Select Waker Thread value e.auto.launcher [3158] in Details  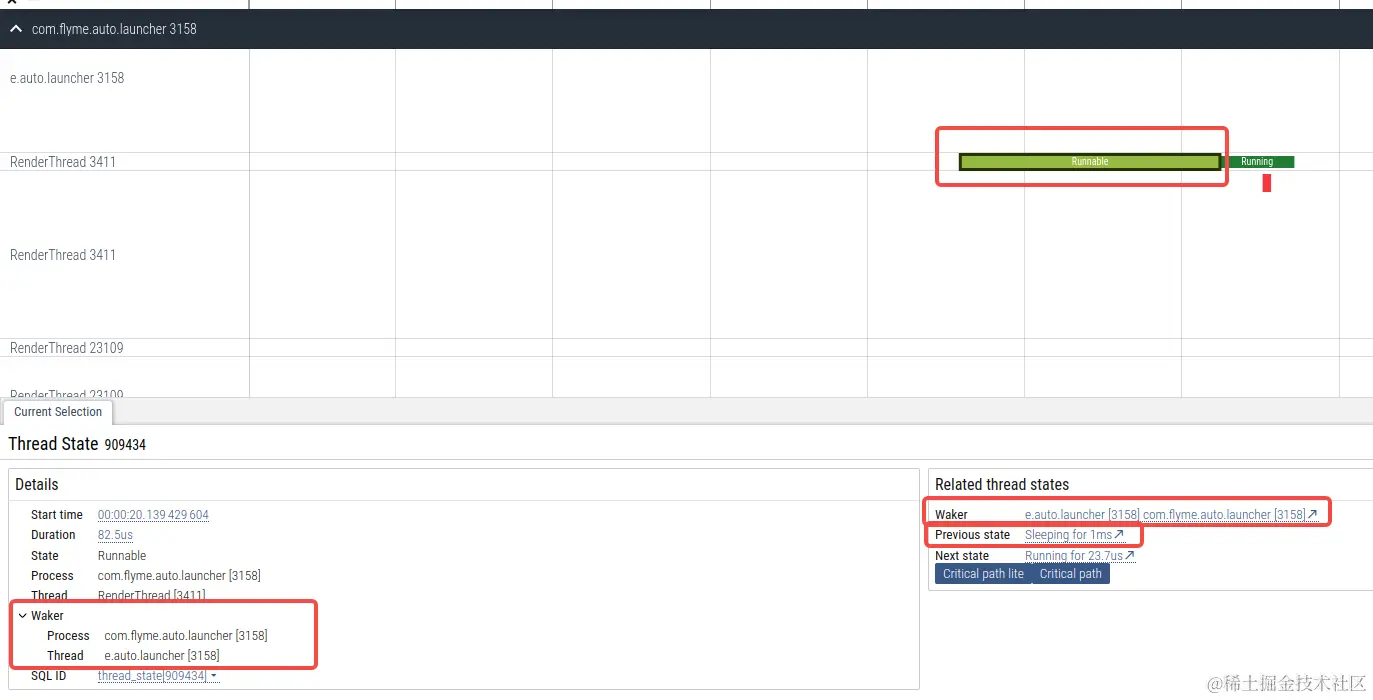pyautogui.click(x=162, y=656)
